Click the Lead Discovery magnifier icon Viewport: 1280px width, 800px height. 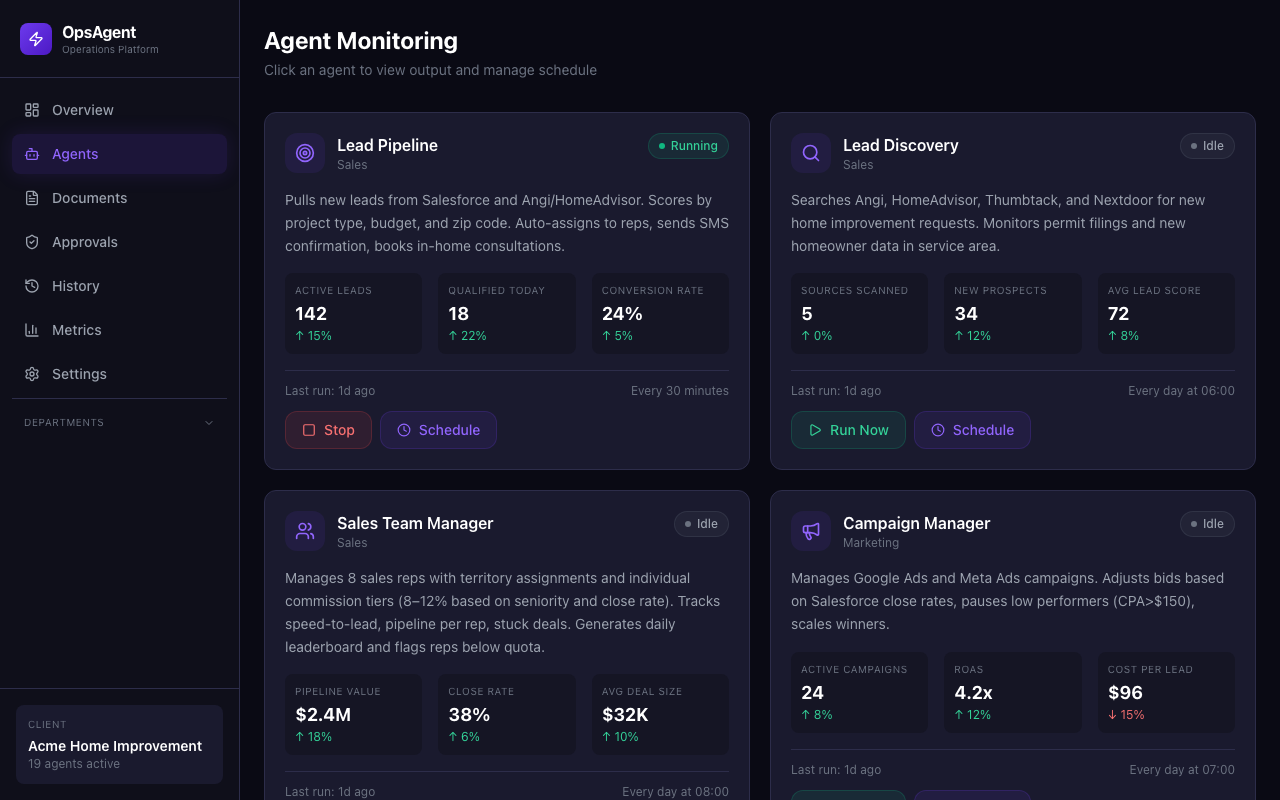point(810,153)
